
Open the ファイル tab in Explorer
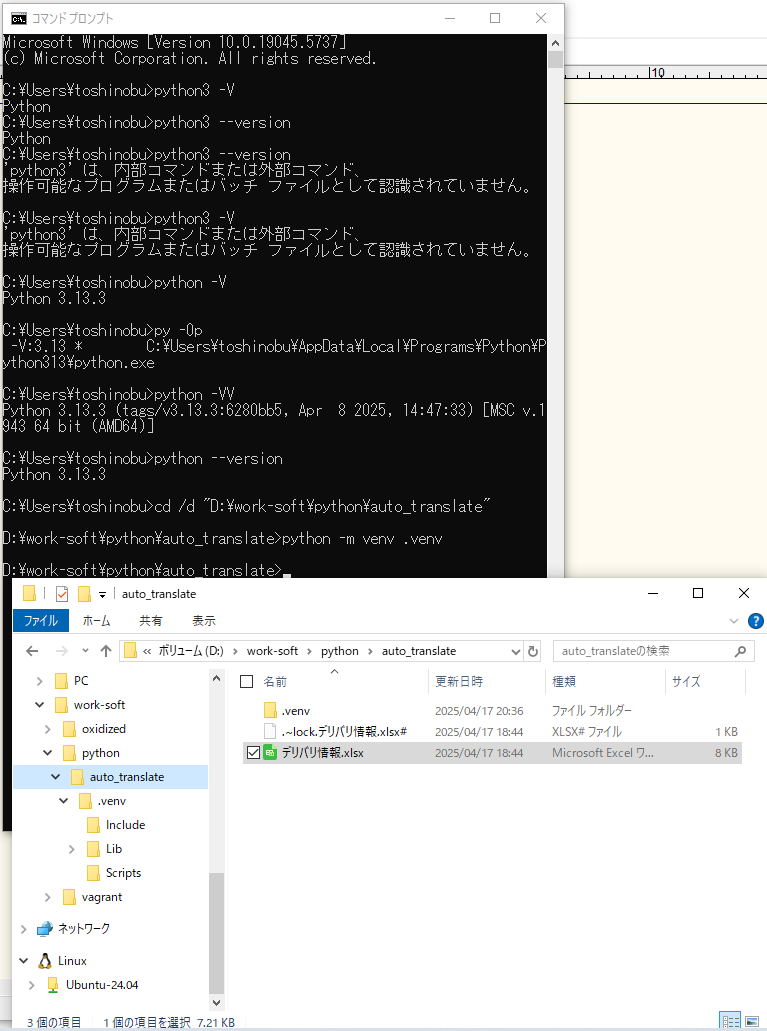pyautogui.click(x=41, y=621)
